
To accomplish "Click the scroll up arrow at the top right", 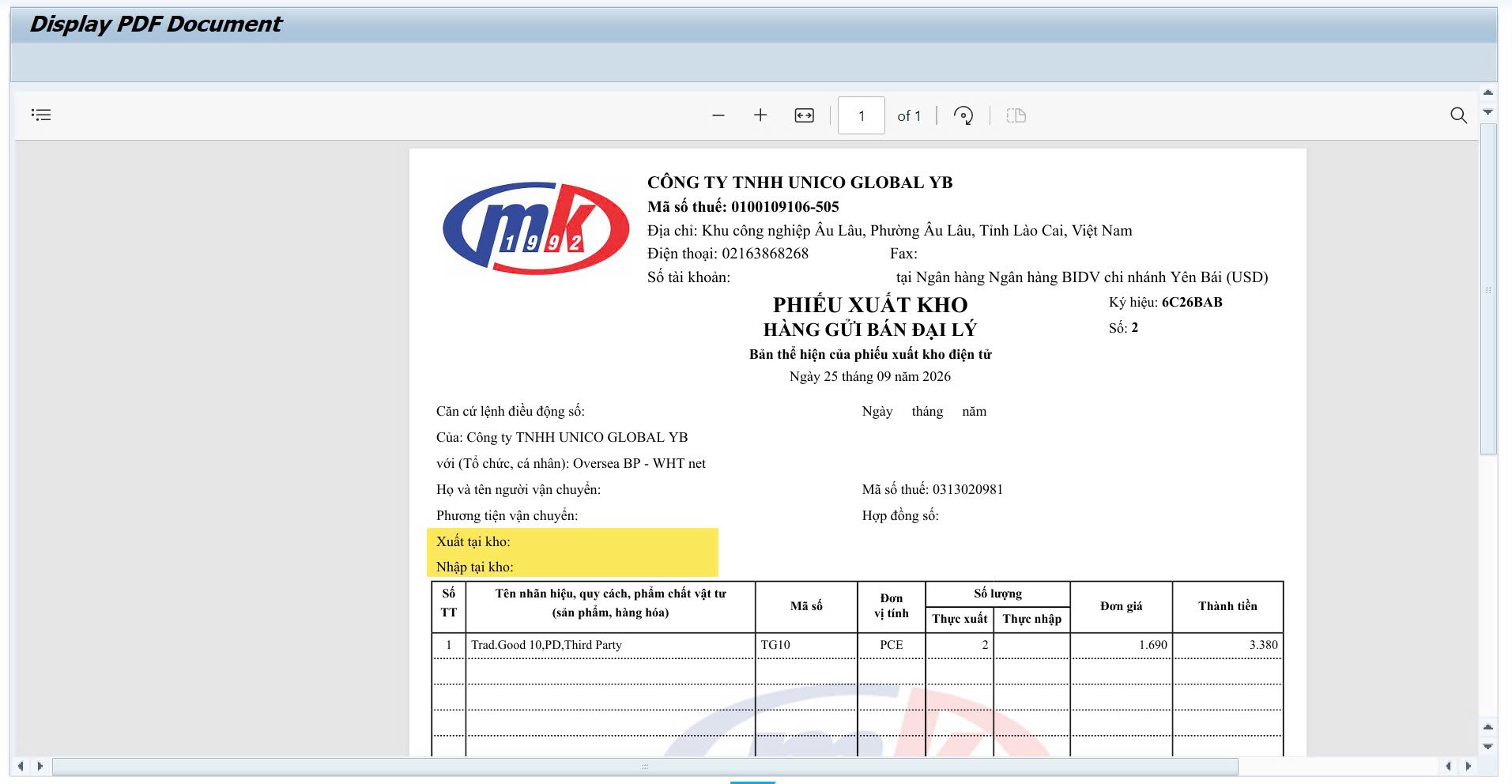I will [1488, 92].
